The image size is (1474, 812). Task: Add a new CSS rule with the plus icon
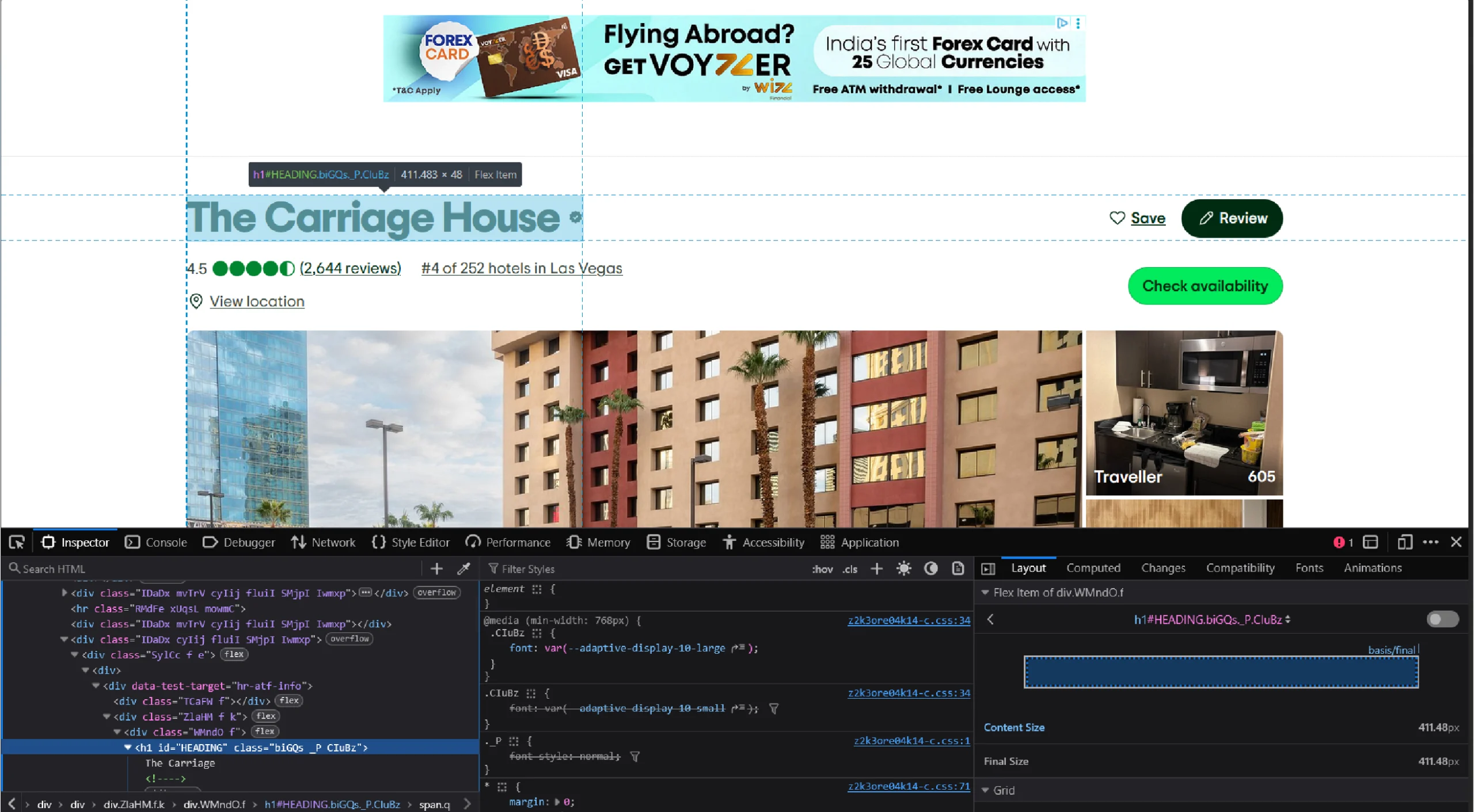[x=876, y=569]
